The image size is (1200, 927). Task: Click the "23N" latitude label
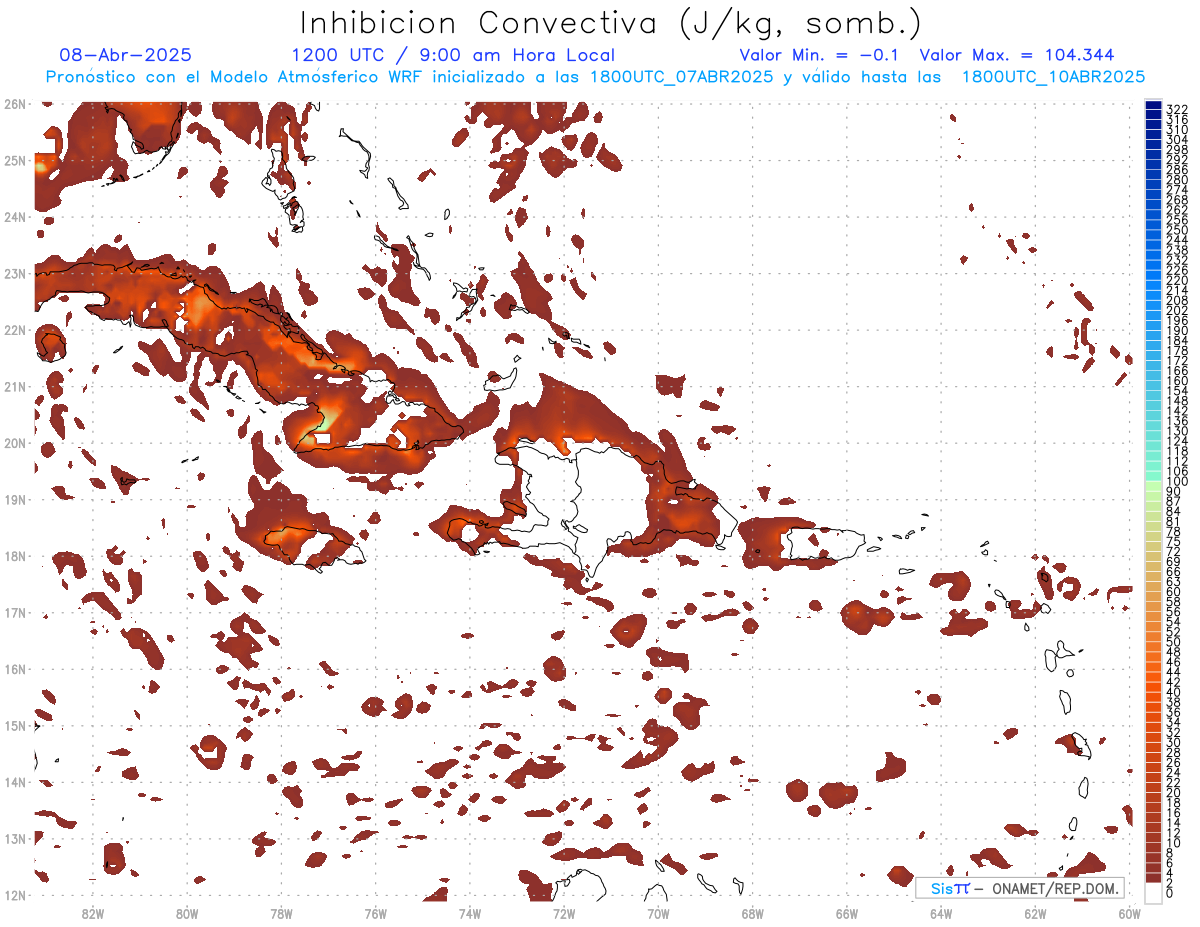15,273
